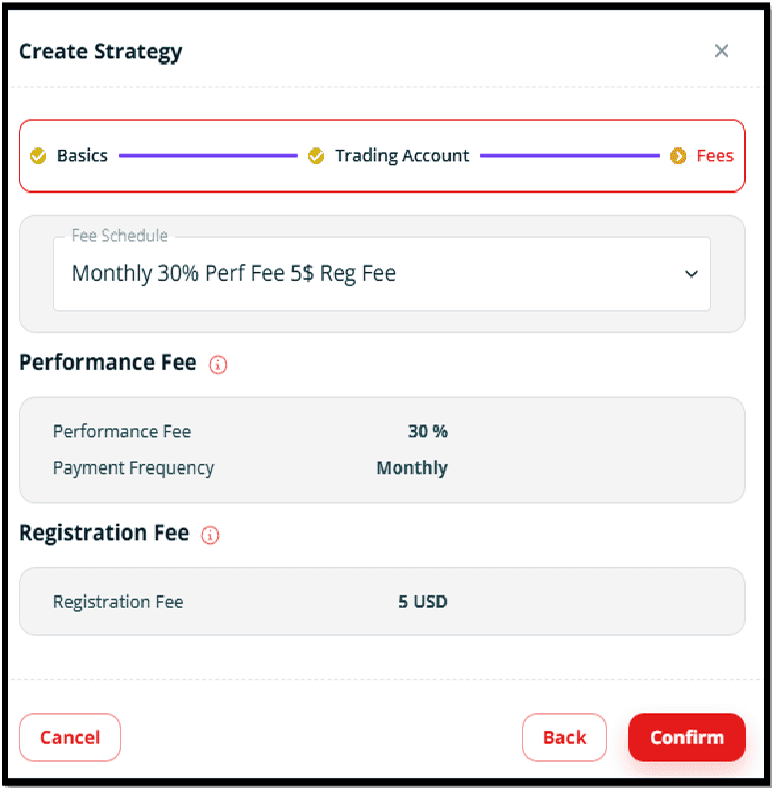This screenshot has width=772, height=788.
Task: Click the Performance Fee info icon
Action: 218,364
